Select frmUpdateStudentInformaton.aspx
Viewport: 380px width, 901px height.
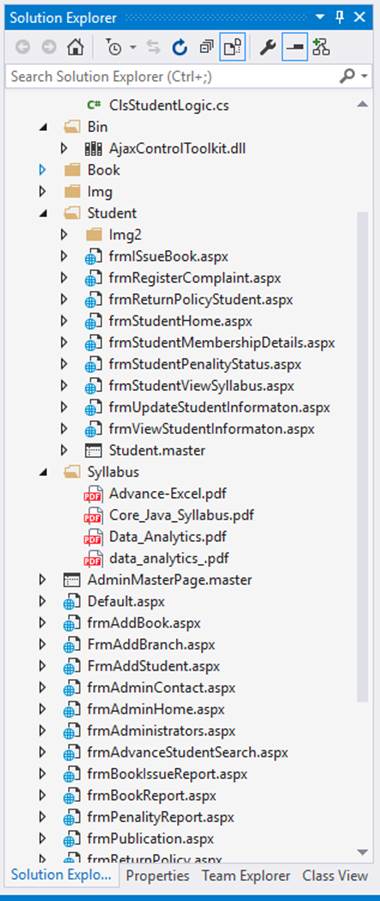point(219,407)
